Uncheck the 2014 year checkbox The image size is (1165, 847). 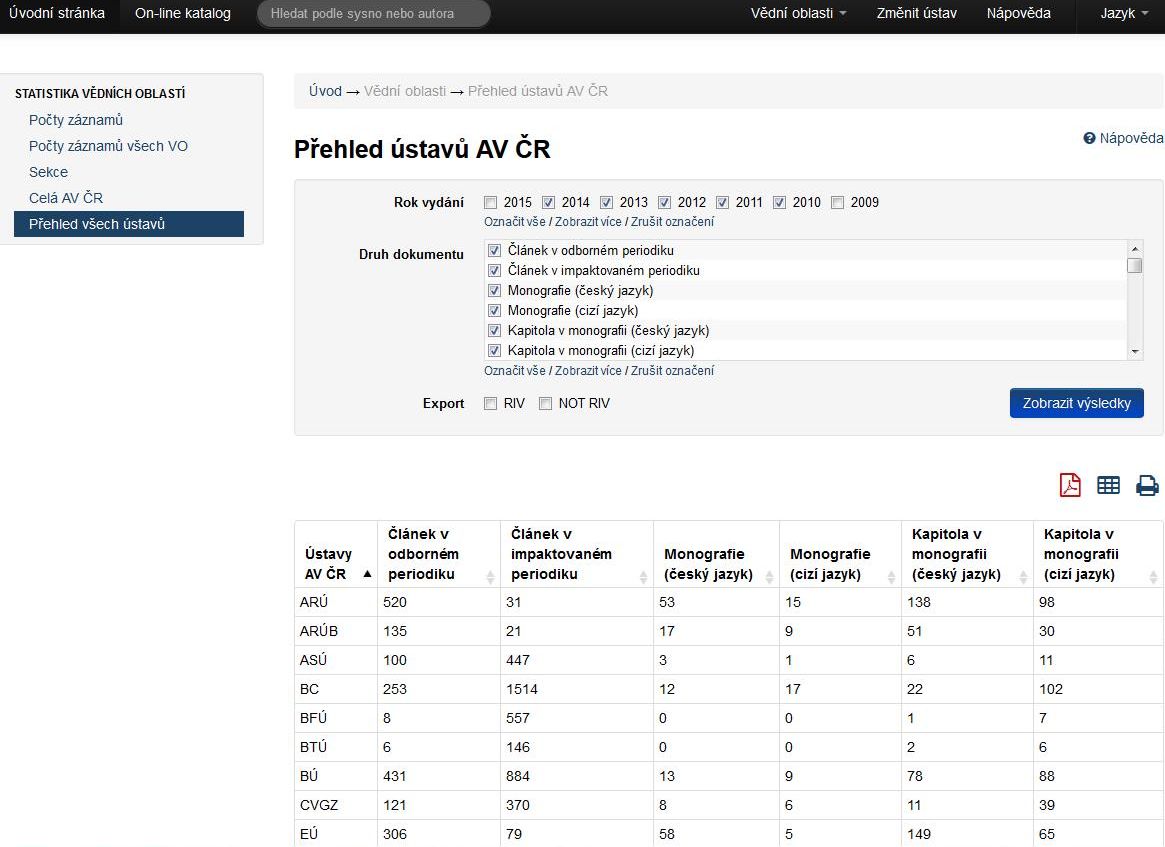548,202
